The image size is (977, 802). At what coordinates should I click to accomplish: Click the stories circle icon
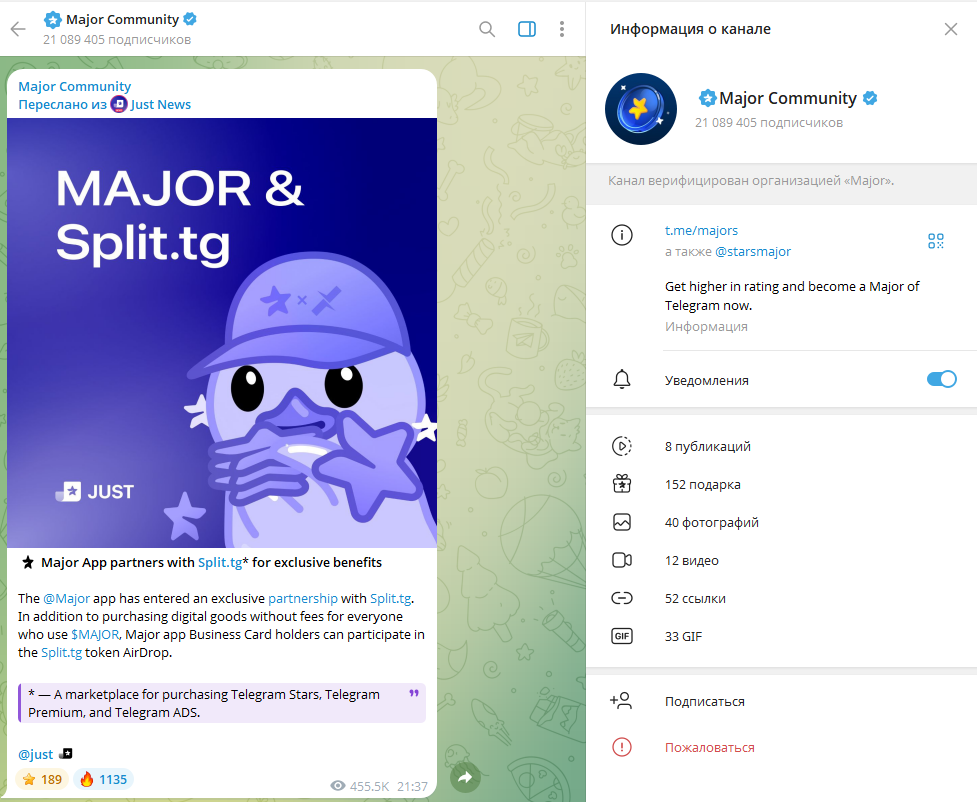(x=622, y=446)
